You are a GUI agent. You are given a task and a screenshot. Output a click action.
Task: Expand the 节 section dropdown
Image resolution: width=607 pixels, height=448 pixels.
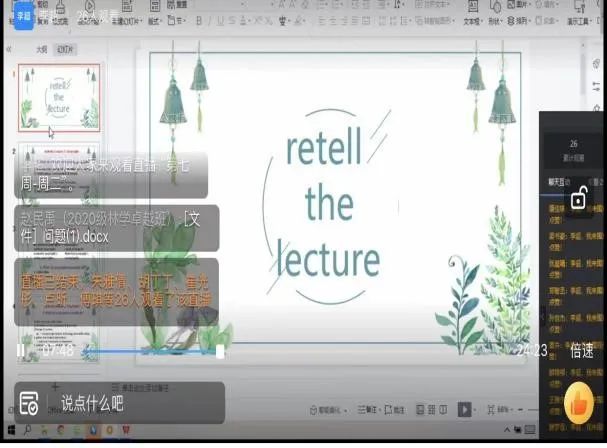[176, 21]
